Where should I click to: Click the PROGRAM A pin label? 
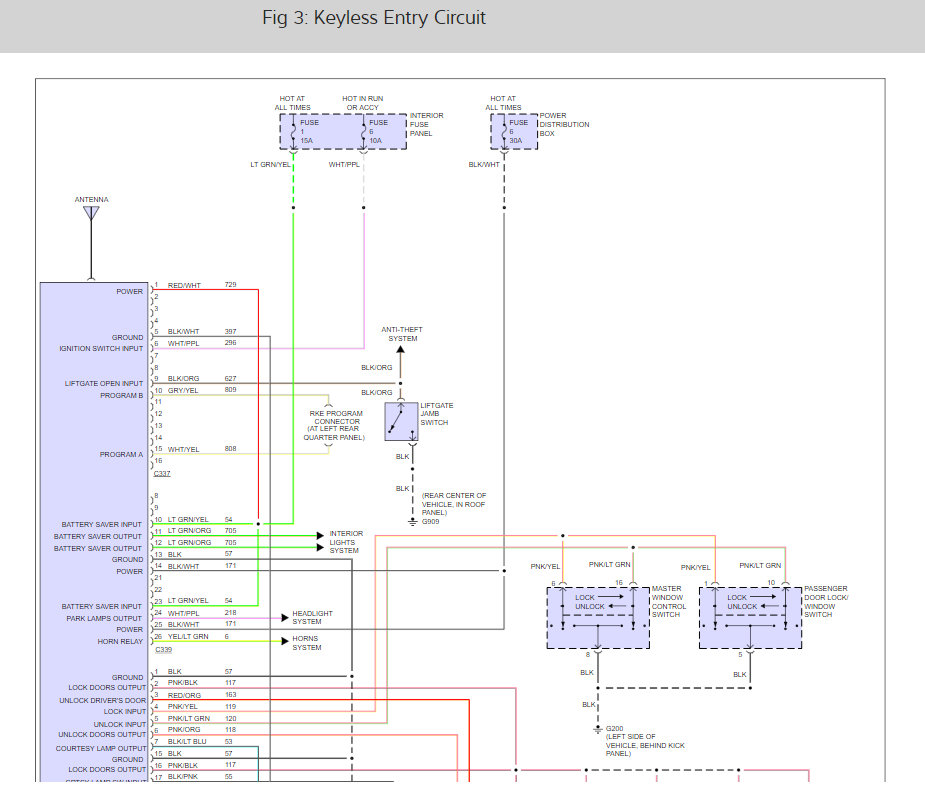pos(122,454)
